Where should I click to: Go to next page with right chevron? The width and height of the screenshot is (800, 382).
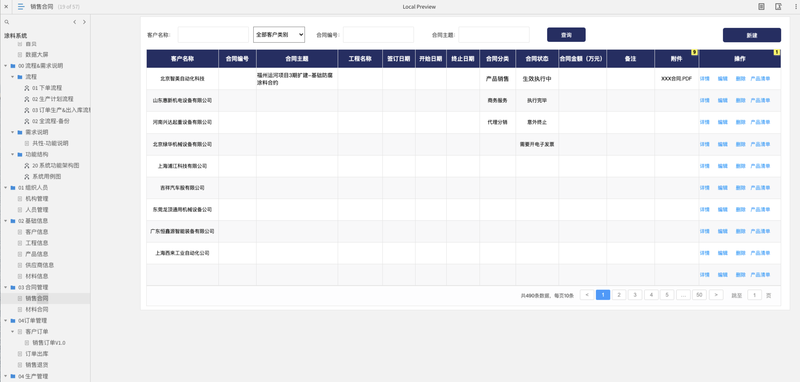(x=84, y=22)
